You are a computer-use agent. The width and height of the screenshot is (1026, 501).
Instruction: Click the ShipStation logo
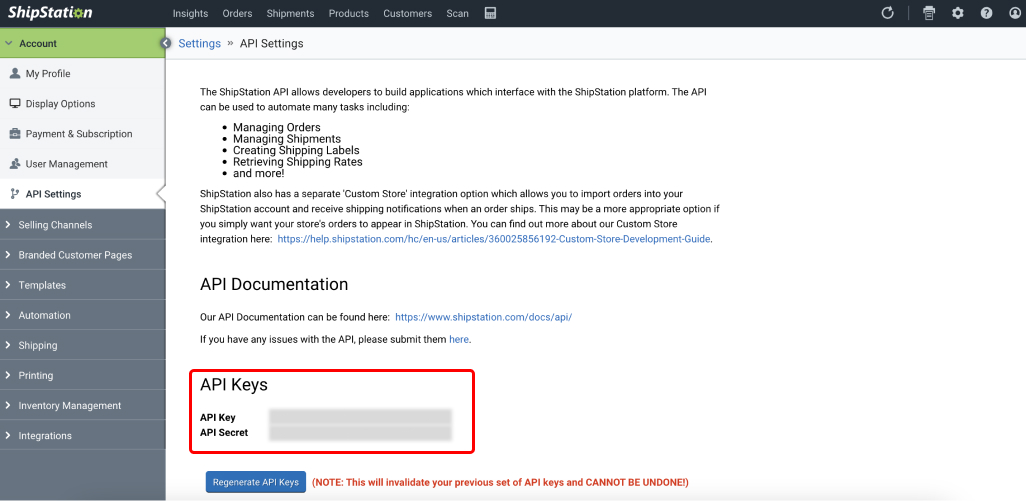[x=50, y=12]
